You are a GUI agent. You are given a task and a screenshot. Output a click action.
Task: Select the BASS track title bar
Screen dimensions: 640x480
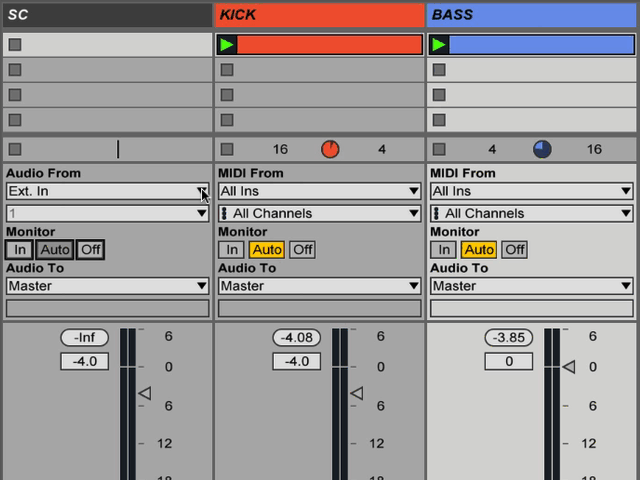click(x=532, y=15)
